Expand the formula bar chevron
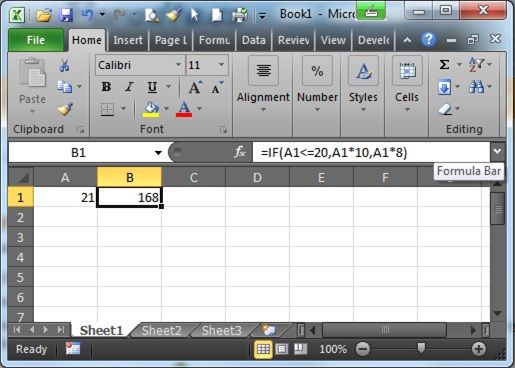This screenshot has width=515, height=368. point(497,152)
